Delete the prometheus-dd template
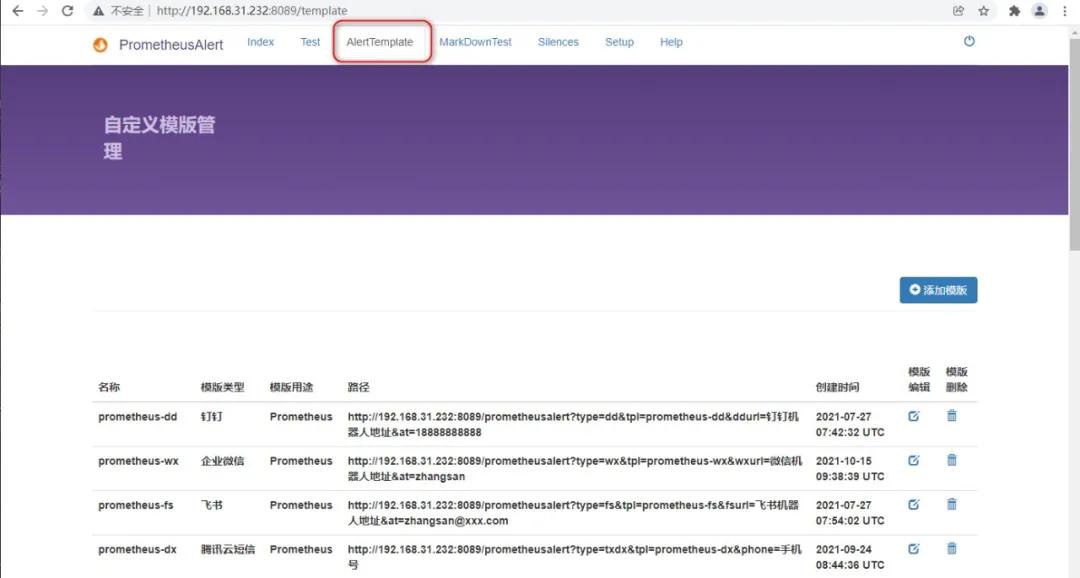Image resolution: width=1080 pixels, height=578 pixels. click(x=951, y=415)
